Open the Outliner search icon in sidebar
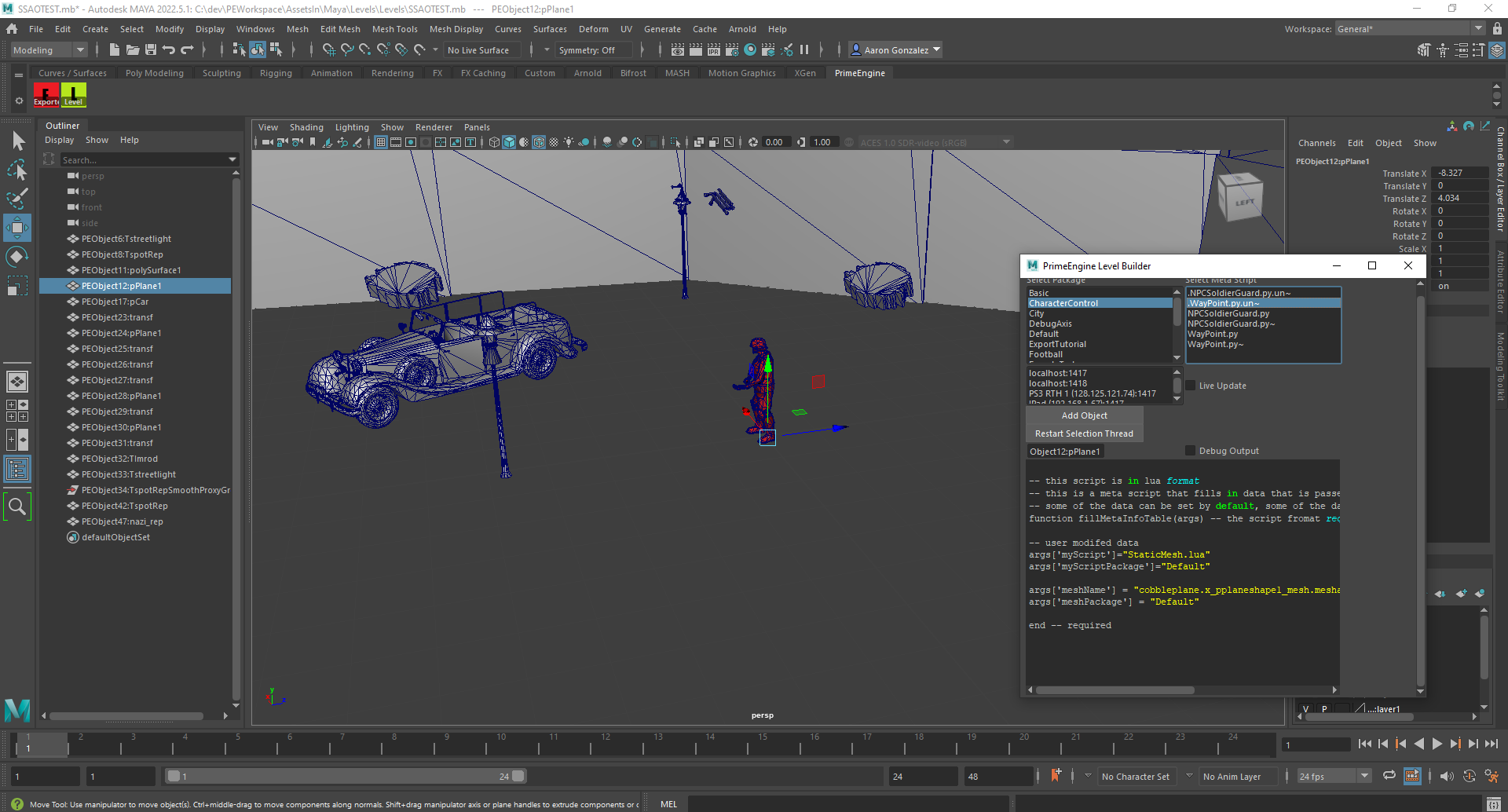 point(17,507)
